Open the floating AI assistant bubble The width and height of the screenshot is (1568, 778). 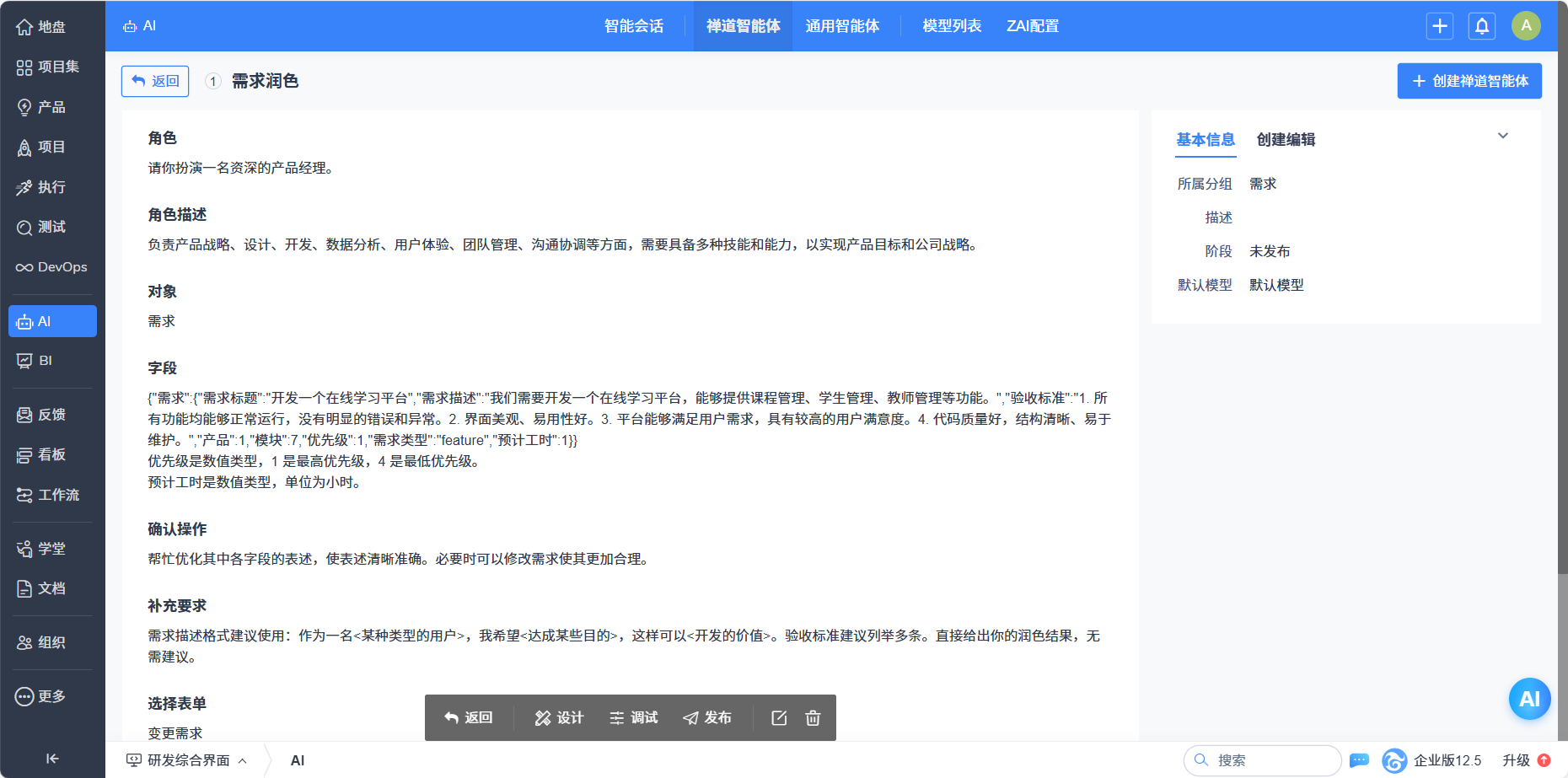pyautogui.click(x=1528, y=699)
